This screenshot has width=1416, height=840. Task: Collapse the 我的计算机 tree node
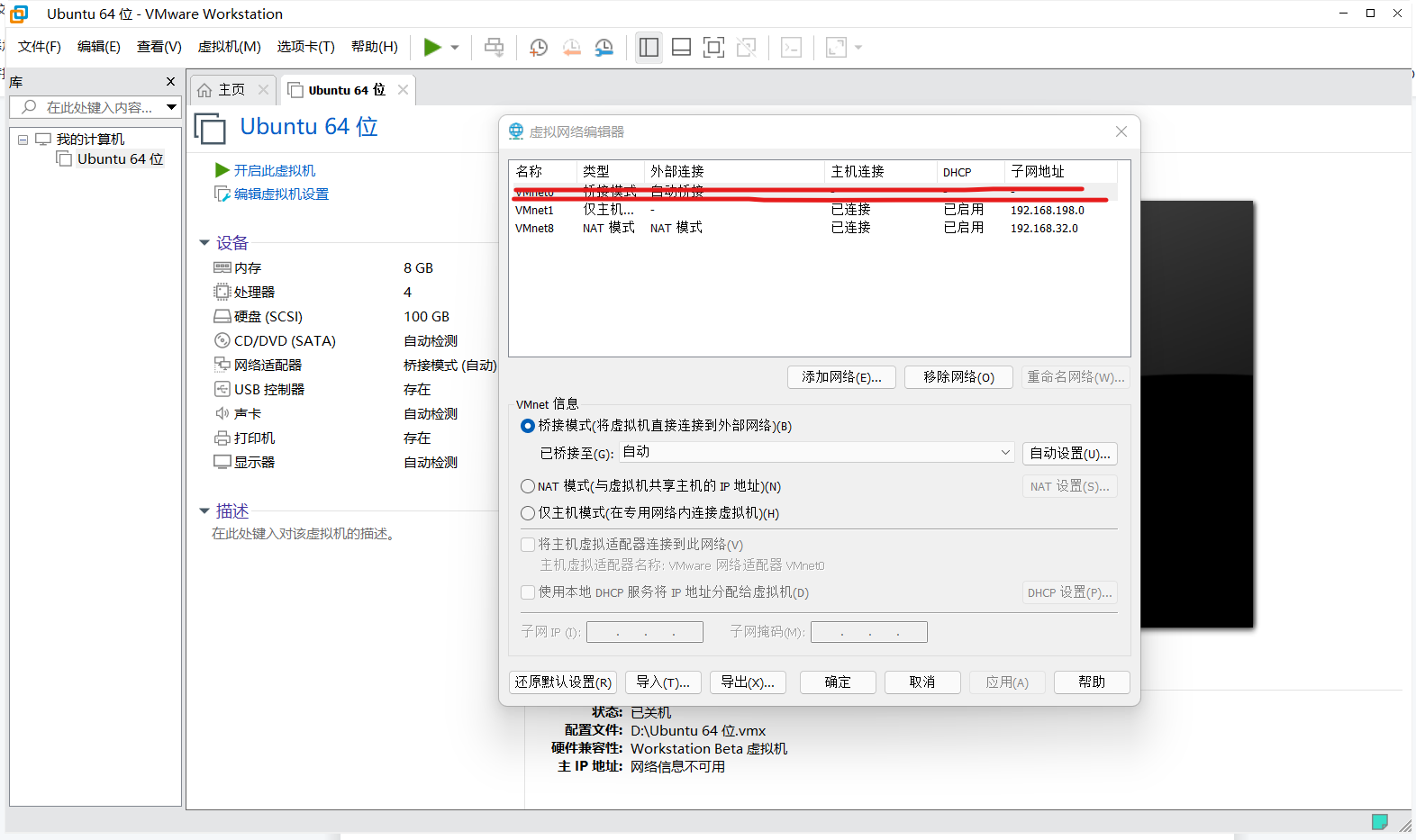pyautogui.click(x=23, y=140)
